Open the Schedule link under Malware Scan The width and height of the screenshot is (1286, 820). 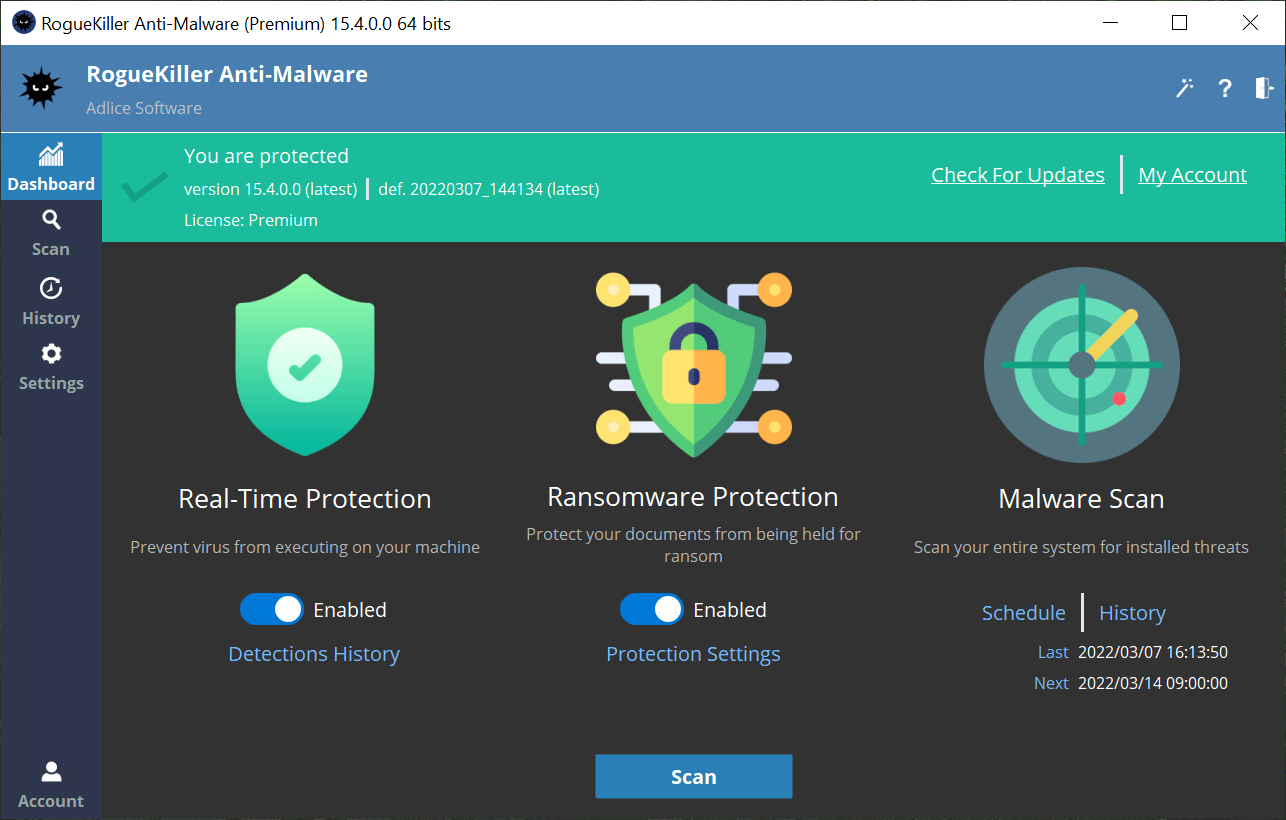(x=1023, y=613)
